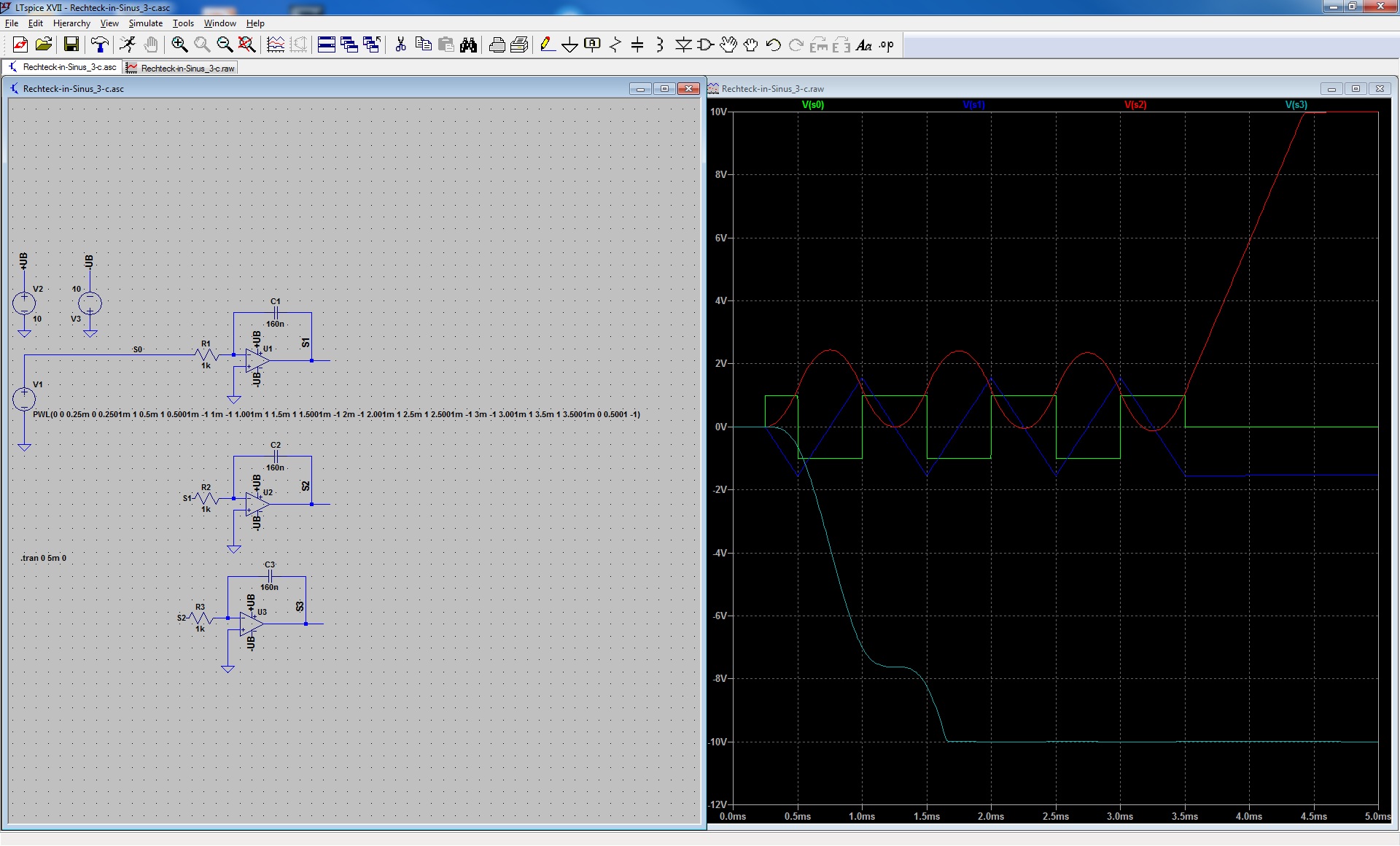Pick visible traces toolbar icon

click(x=276, y=45)
